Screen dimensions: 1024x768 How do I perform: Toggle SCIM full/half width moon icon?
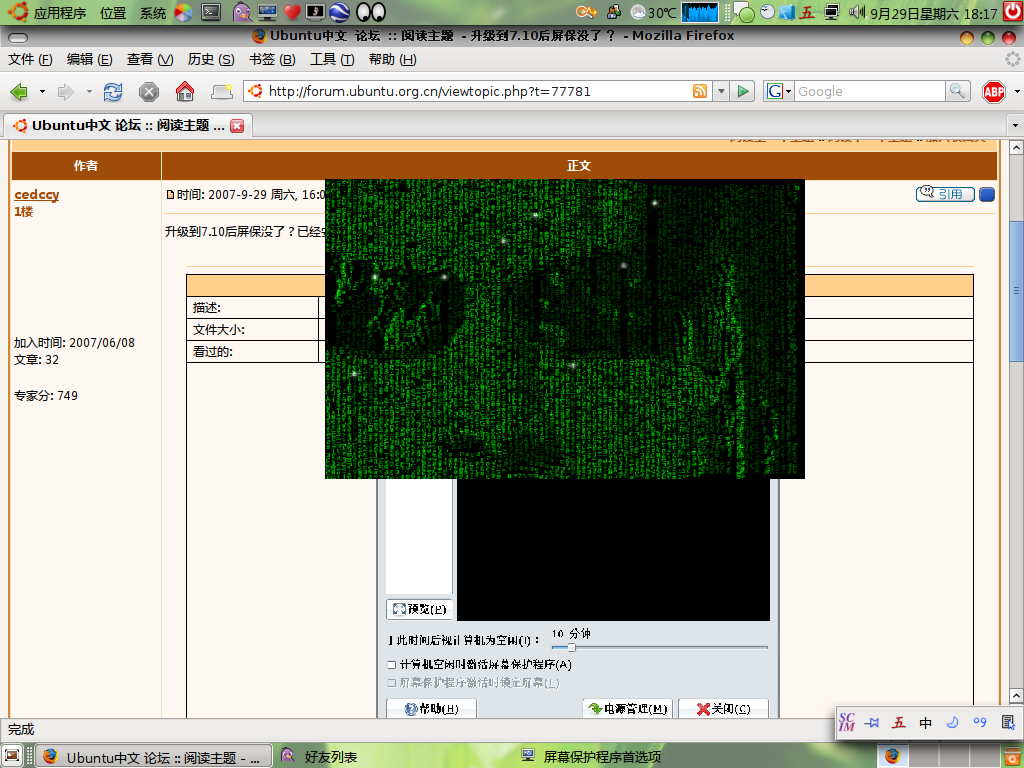click(952, 722)
